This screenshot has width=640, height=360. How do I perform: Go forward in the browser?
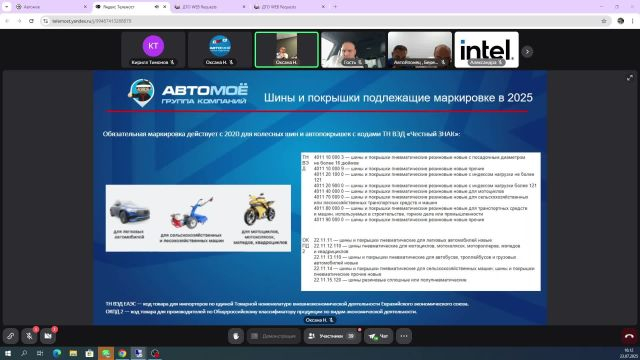pos(19,21)
